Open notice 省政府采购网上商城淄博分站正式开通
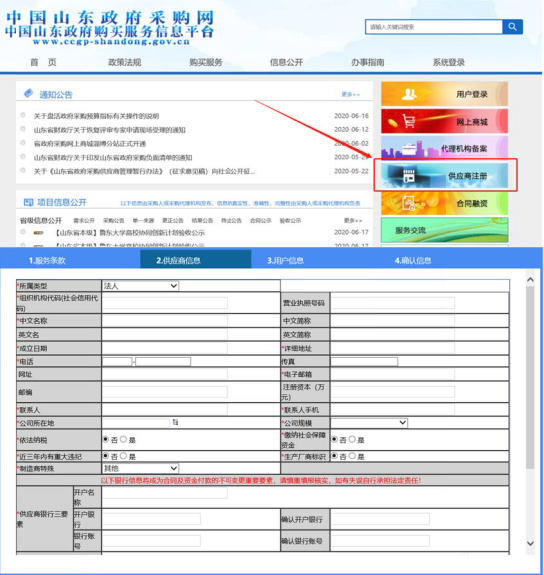The image size is (544, 575). [x=90, y=144]
